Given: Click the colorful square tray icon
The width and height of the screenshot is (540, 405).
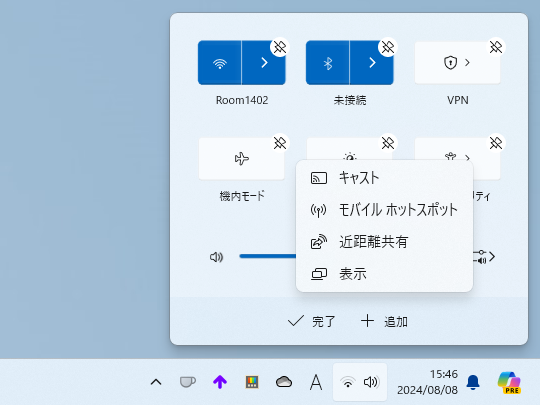Looking at the screenshot, I should (252, 382).
